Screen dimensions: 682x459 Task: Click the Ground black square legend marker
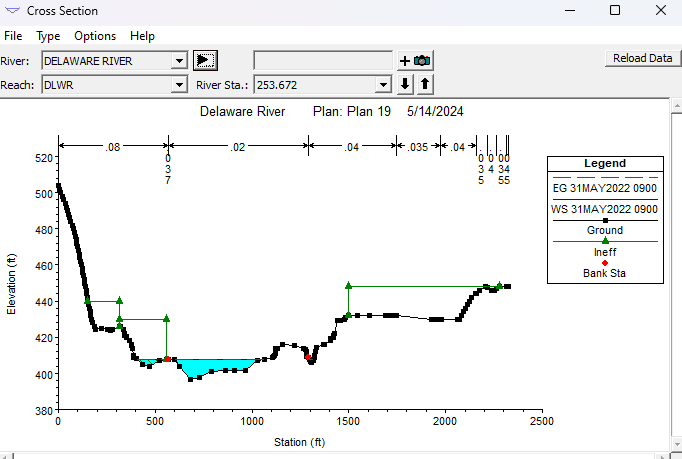coord(605,220)
